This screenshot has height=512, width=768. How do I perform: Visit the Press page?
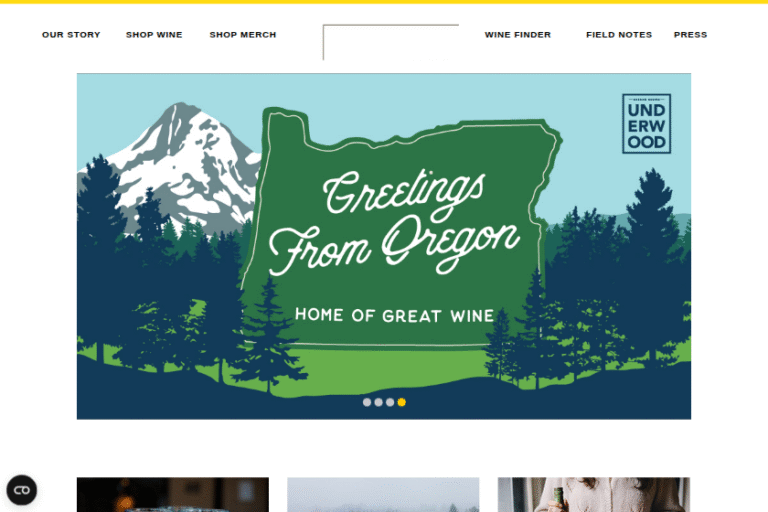coord(691,35)
